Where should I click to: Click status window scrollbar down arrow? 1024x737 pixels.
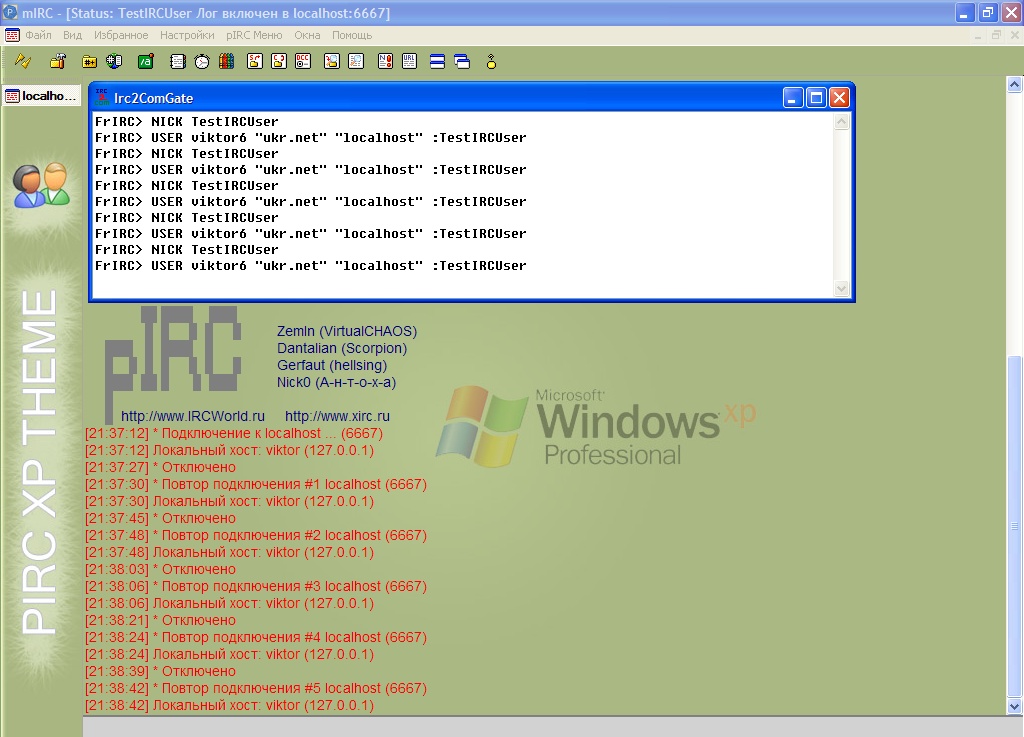click(1015, 707)
